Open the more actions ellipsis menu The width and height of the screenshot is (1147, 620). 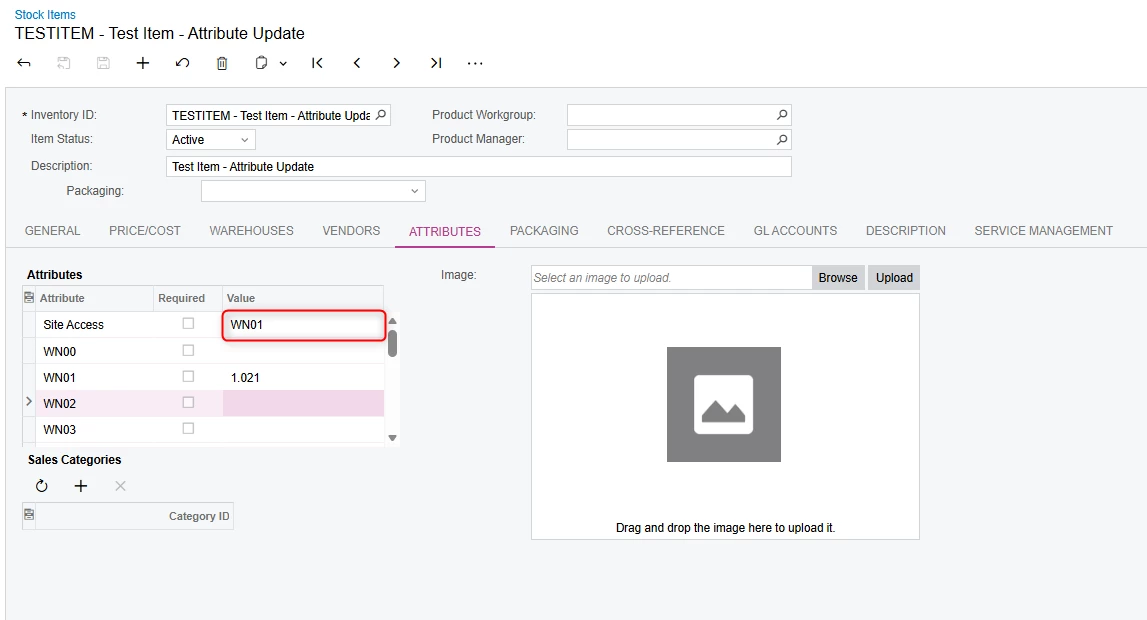coord(475,64)
